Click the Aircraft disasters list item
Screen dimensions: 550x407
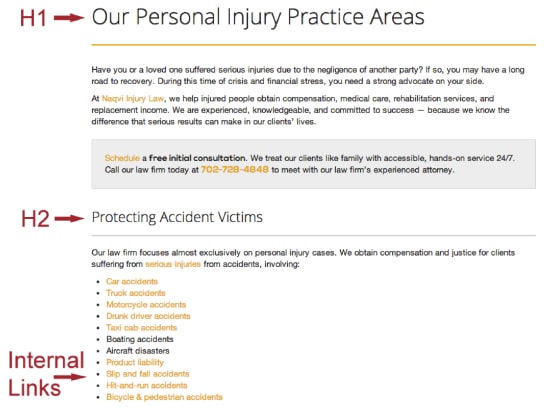click(x=138, y=351)
